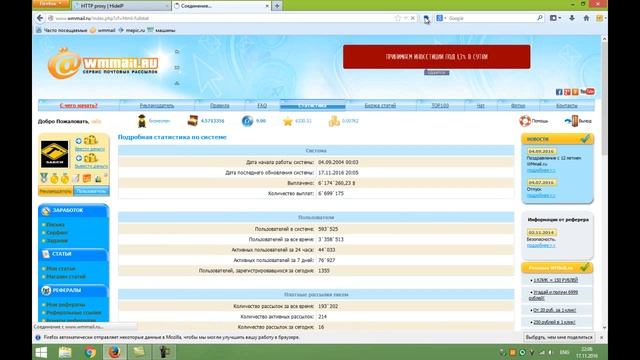This screenshot has width=640, height=360.
Task: Click 'подробнее' under 'Безопасность' referrer info
Action: tap(541, 245)
